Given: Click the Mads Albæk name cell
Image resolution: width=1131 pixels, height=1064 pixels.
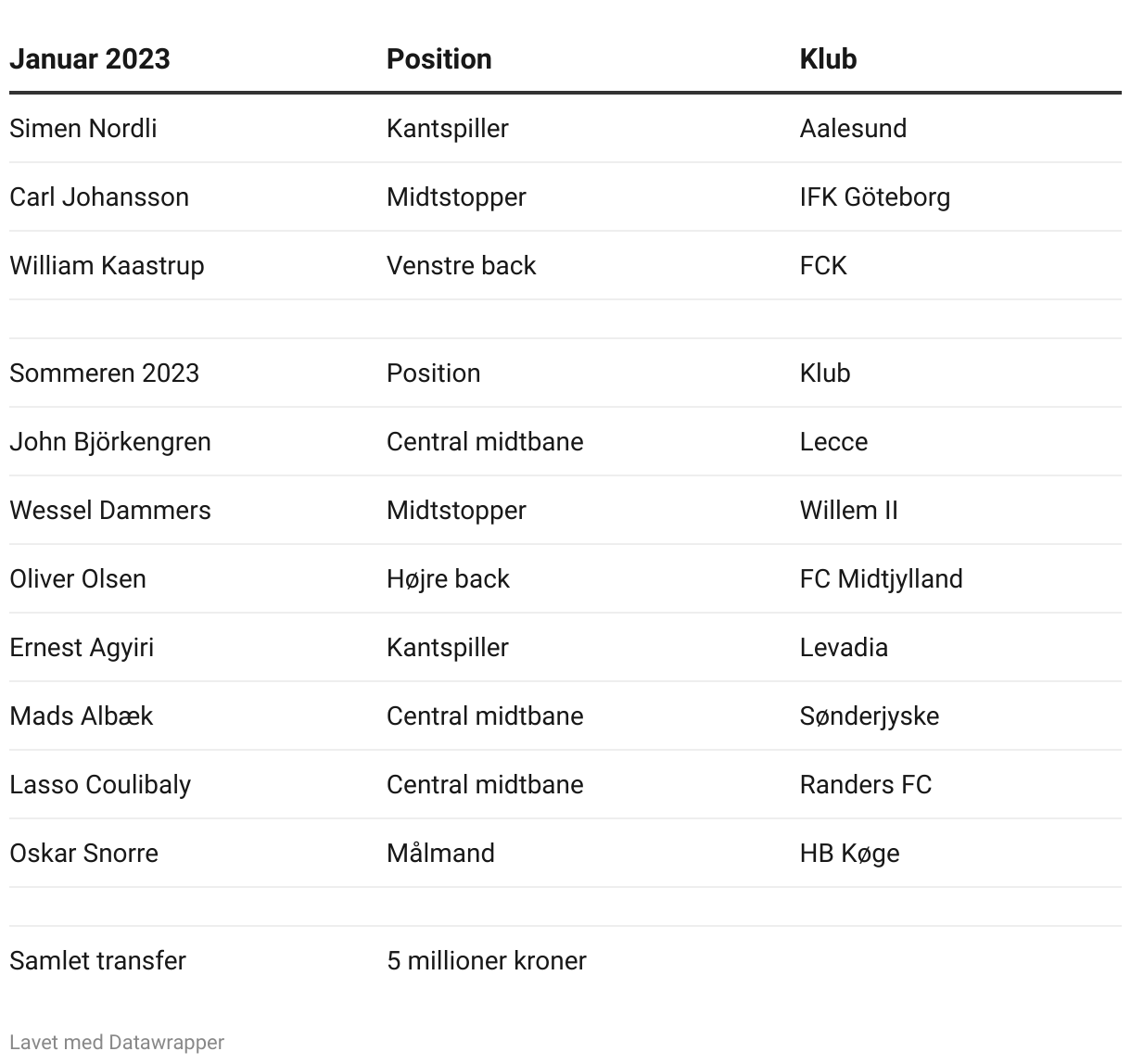Looking at the screenshot, I should point(82,716).
